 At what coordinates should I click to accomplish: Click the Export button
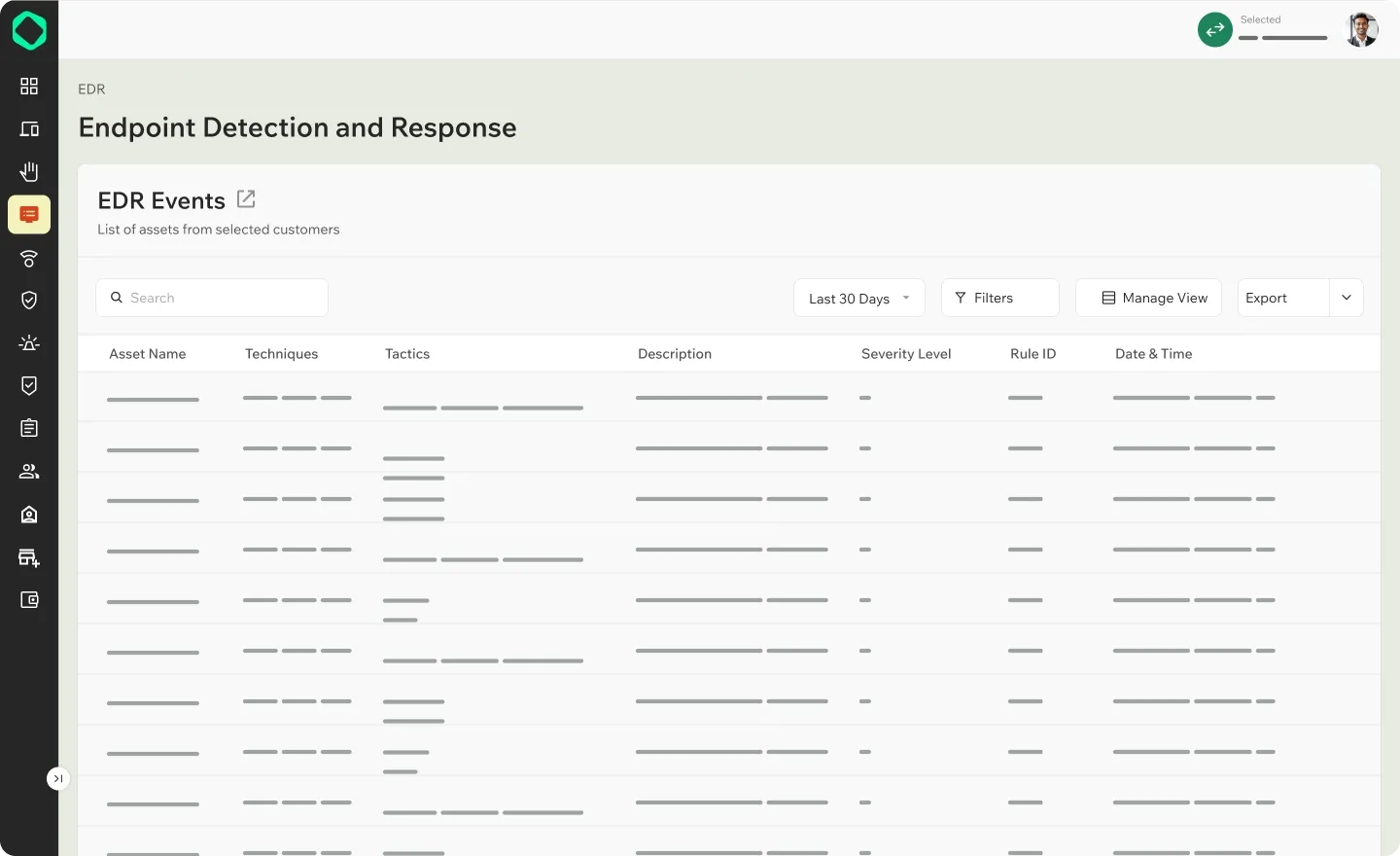1283,298
